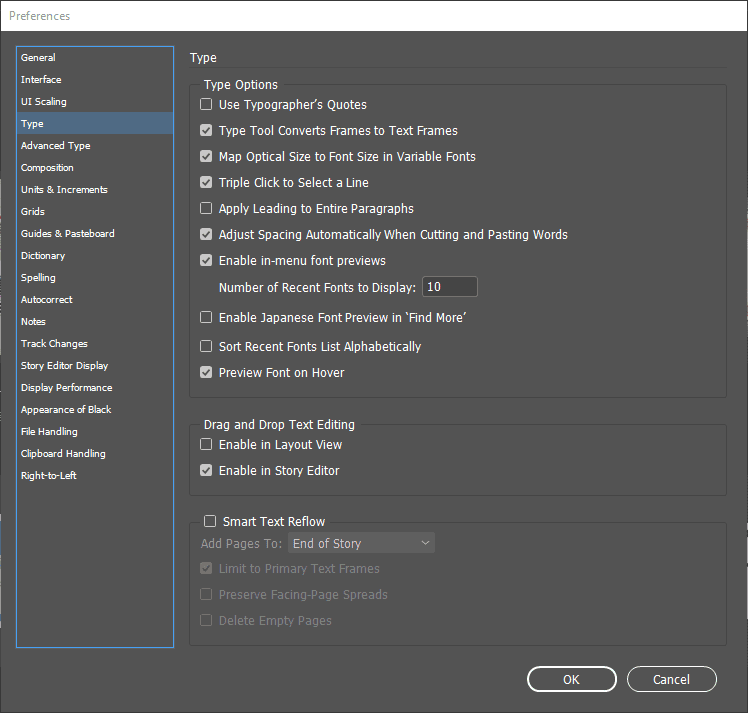Select File Handling category
This screenshot has height=713, width=748.
click(x=95, y=432)
